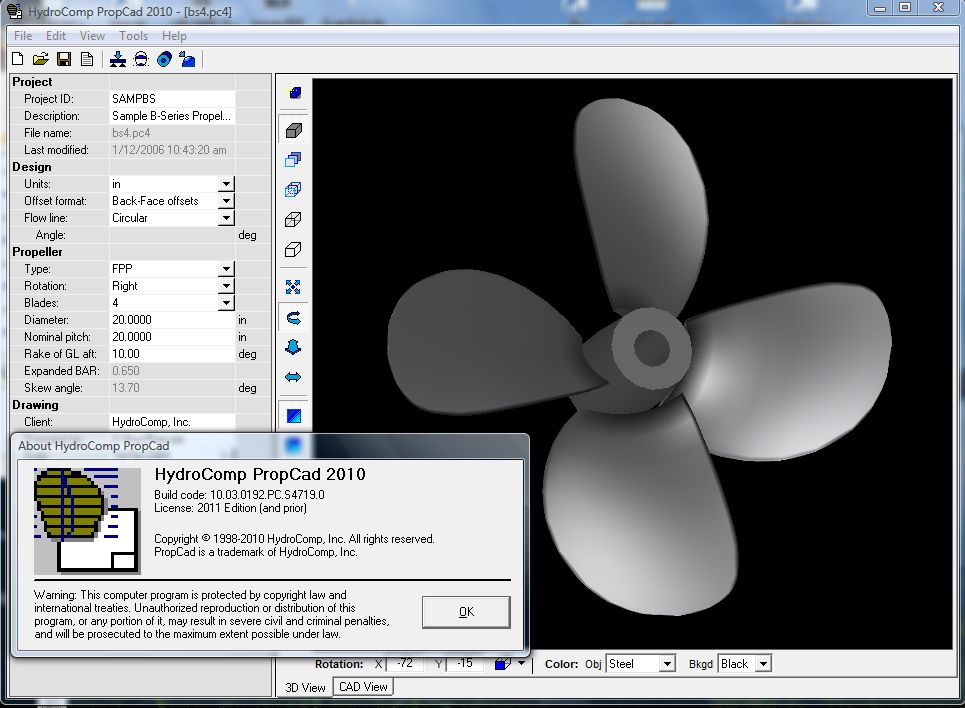Image resolution: width=965 pixels, height=708 pixels.
Task: Click OK in the About dialog
Action: point(466,612)
